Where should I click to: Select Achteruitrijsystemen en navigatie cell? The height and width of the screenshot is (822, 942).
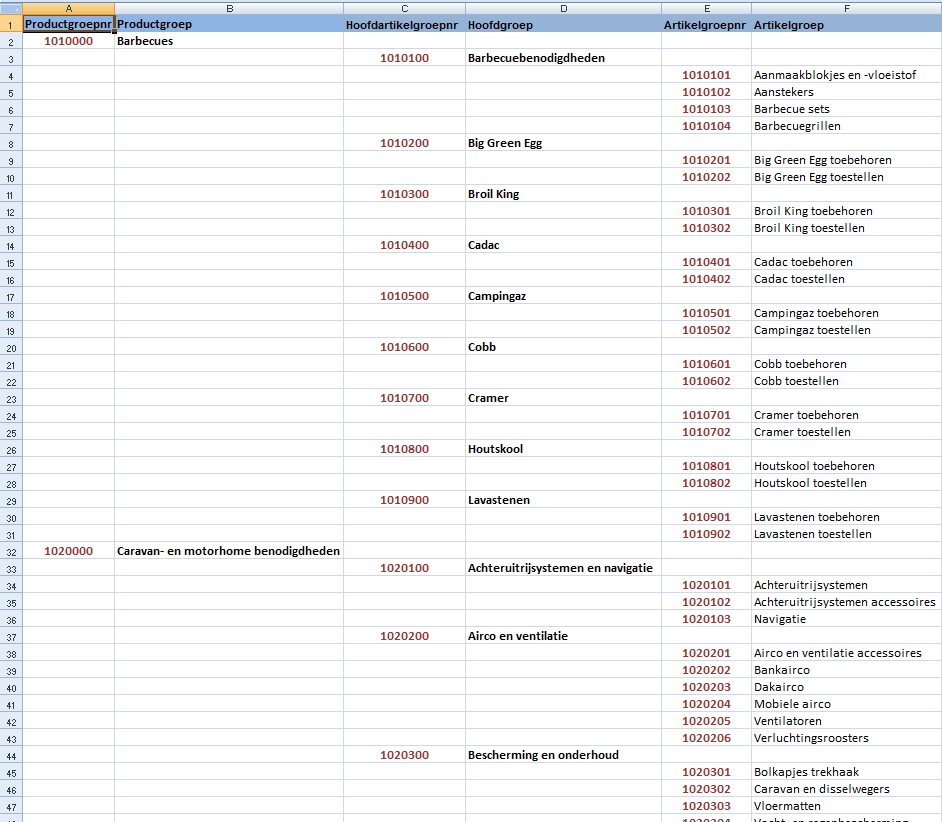click(x=564, y=568)
